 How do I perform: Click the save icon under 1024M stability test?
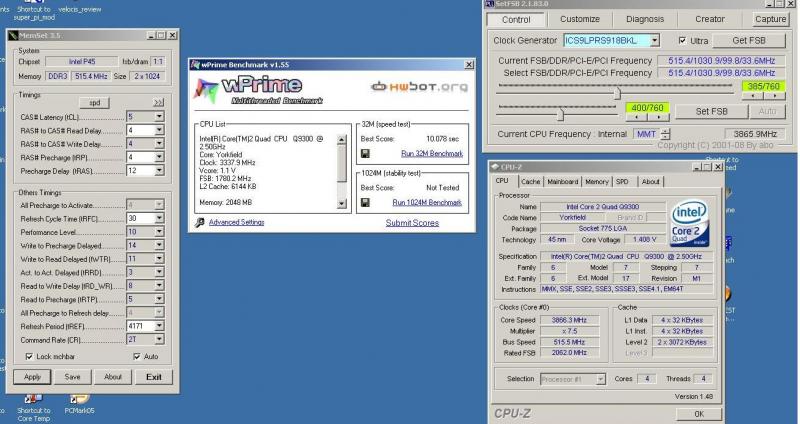[365, 203]
